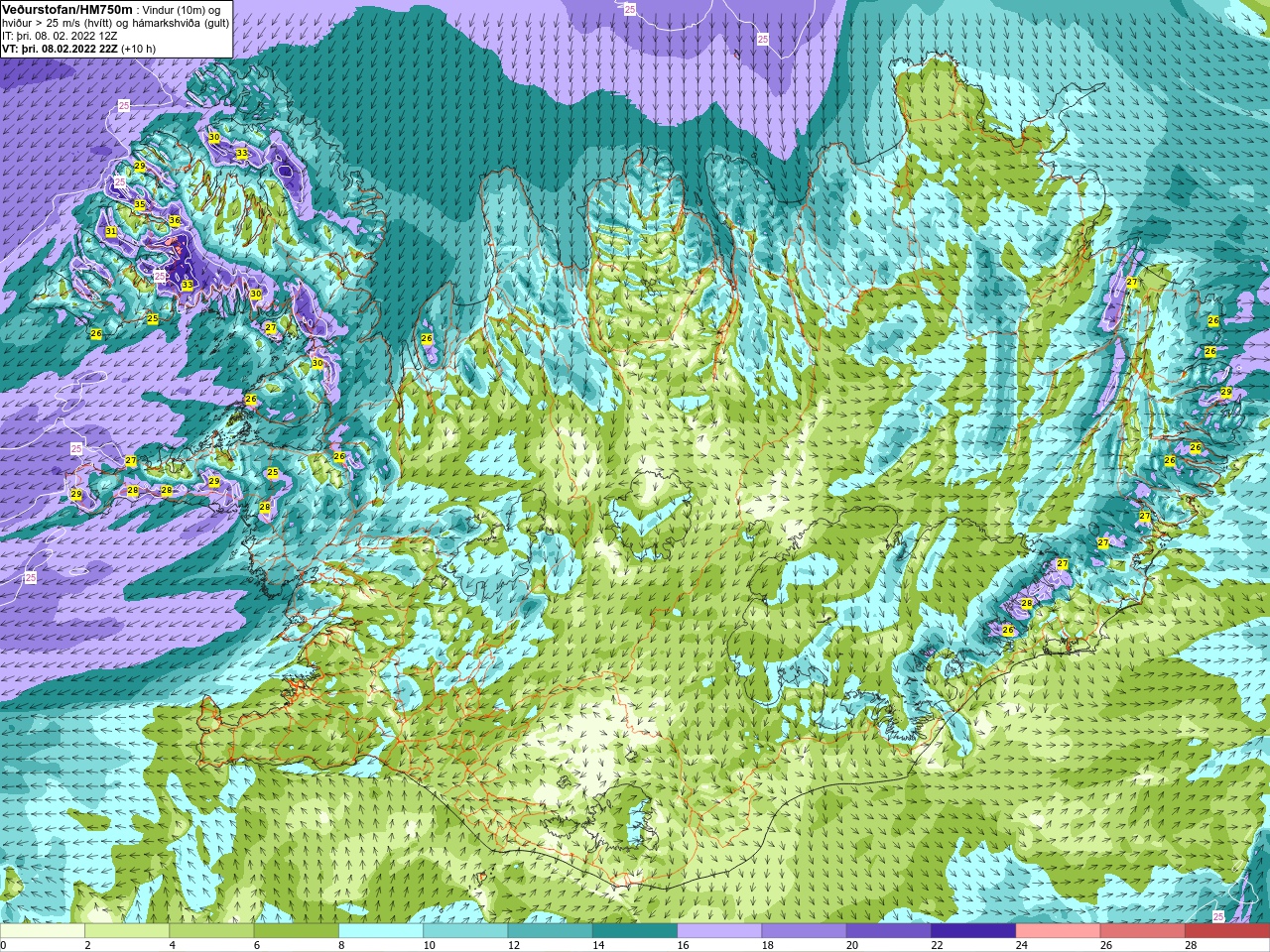
Task: Click legend tick label 16
Action: 683,945
